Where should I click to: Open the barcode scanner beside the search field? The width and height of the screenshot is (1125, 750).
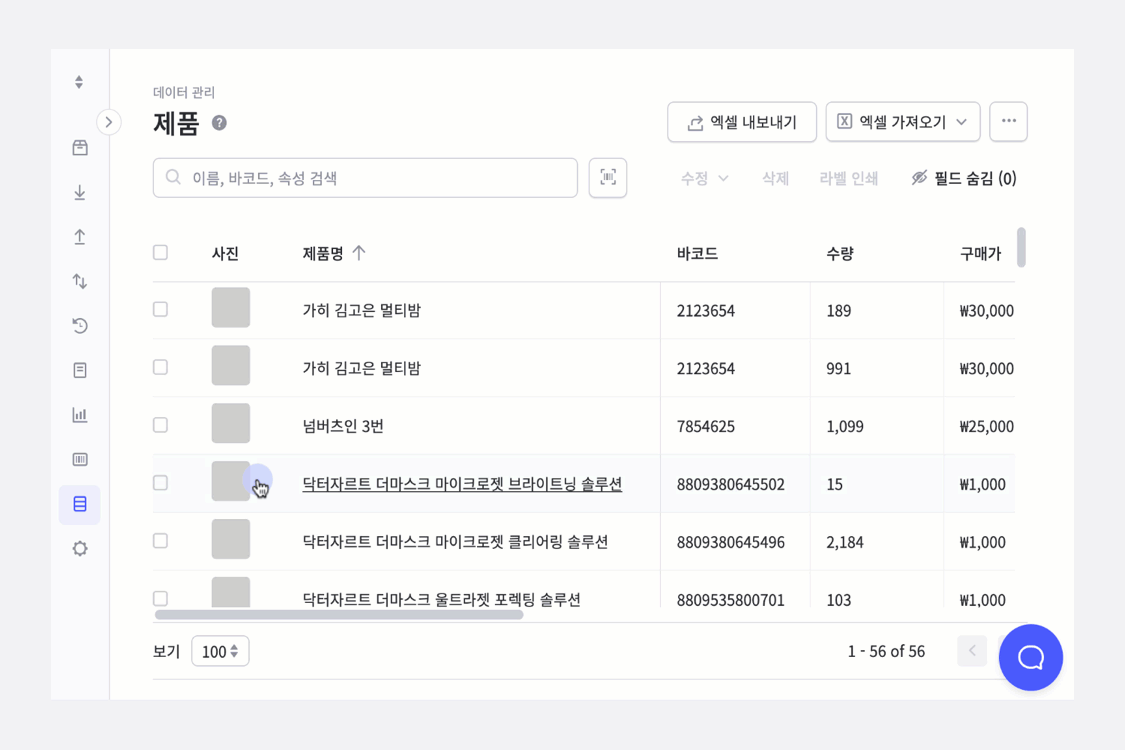607,177
